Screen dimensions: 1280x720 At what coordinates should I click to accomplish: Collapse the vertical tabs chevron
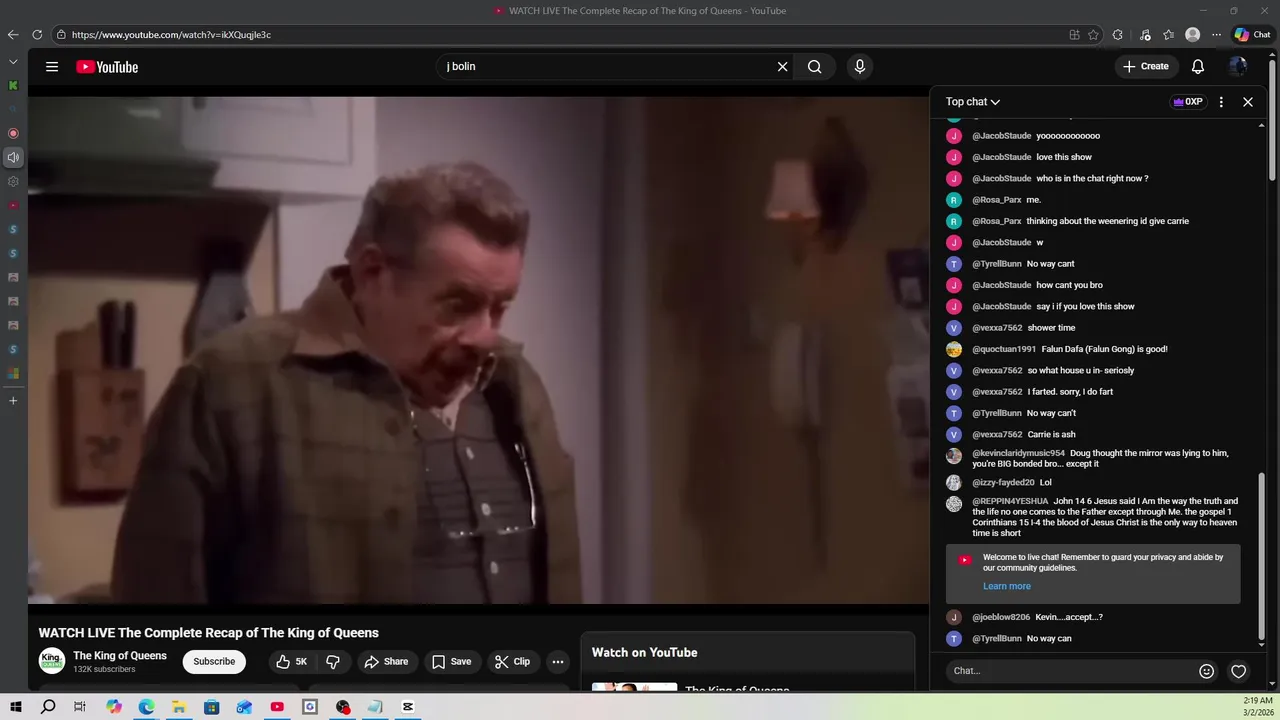13,62
